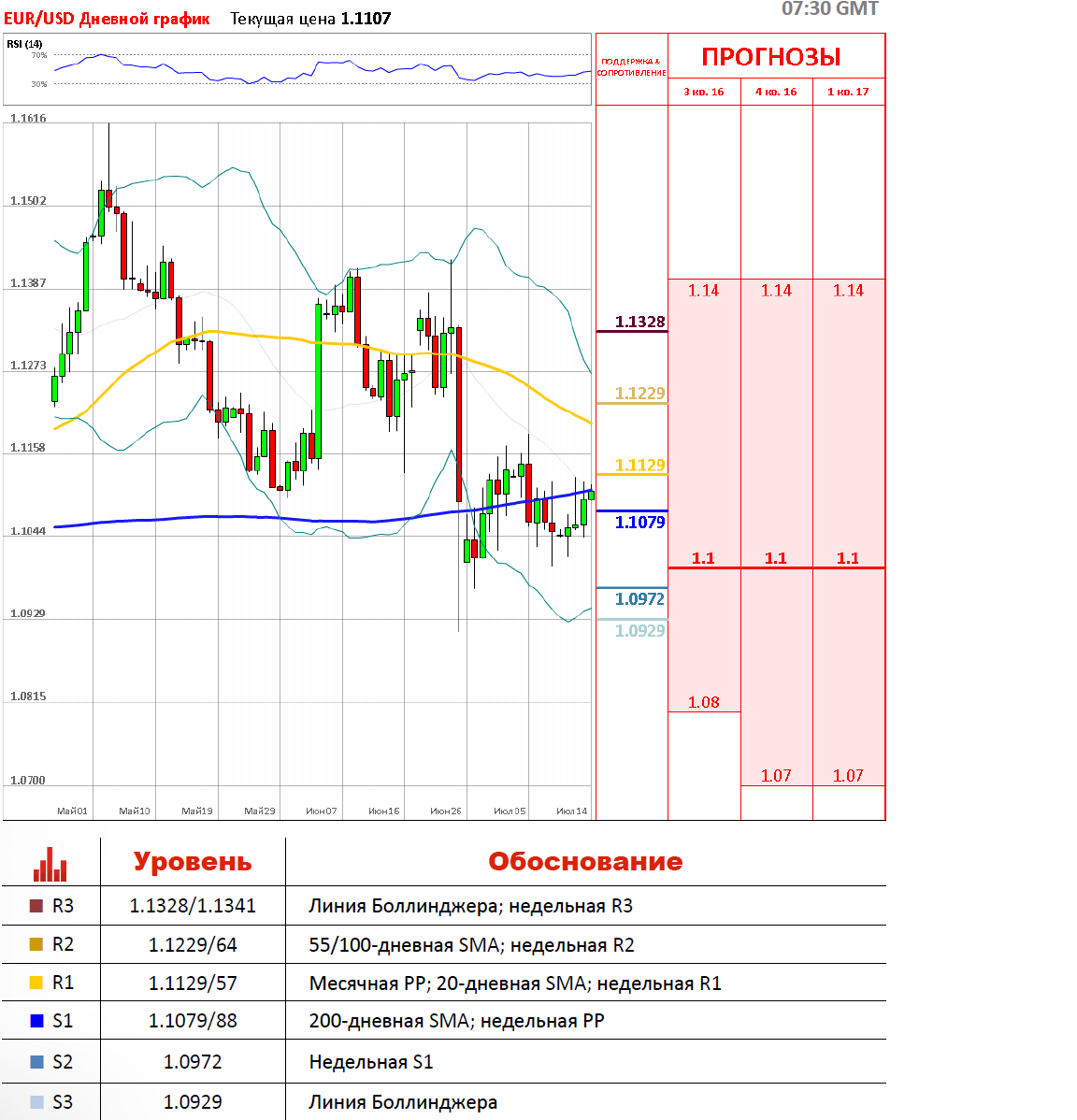This screenshot has height=1120, width=1077.
Task: Click the 1.1328 resistance level label
Action: (639, 322)
